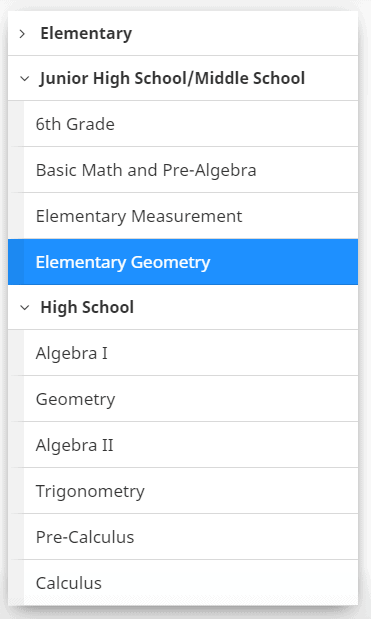Choose the Trigonometry item
The height and width of the screenshot is (619, 371).
tap(191, 491)
